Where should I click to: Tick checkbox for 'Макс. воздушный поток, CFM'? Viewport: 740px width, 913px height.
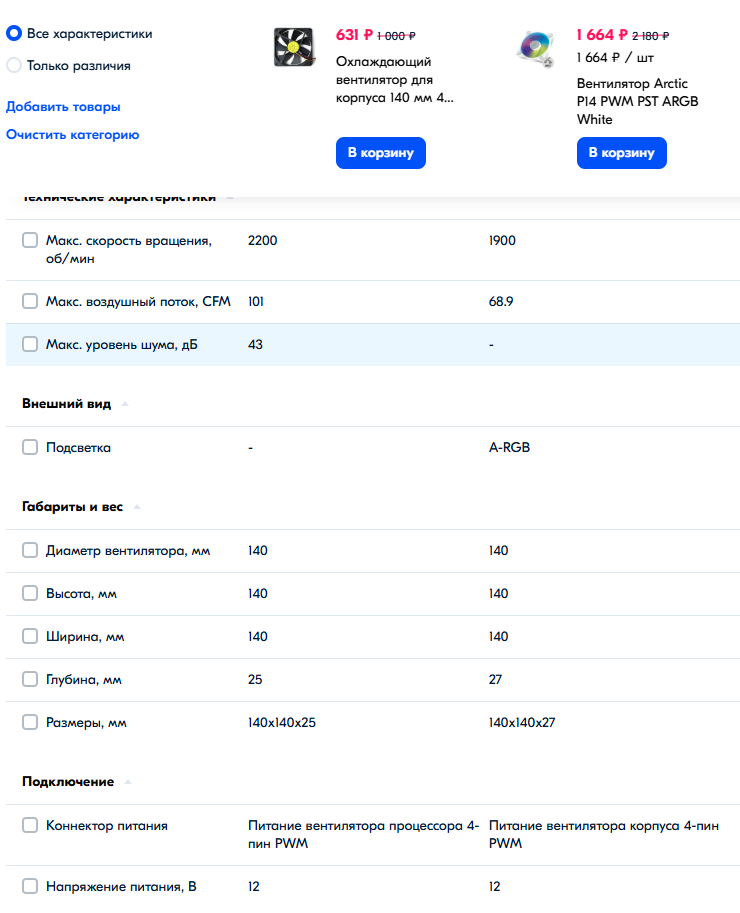click(x=30, y=301)
